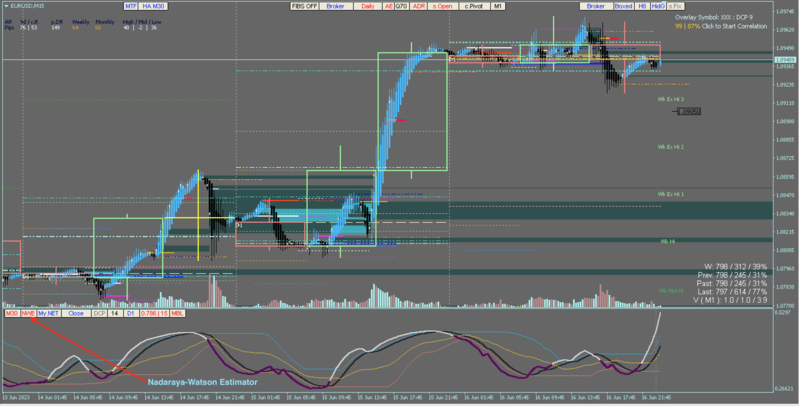Open the EURUSD,M15 chart symbol dropdown arrow

click(6, 6)
